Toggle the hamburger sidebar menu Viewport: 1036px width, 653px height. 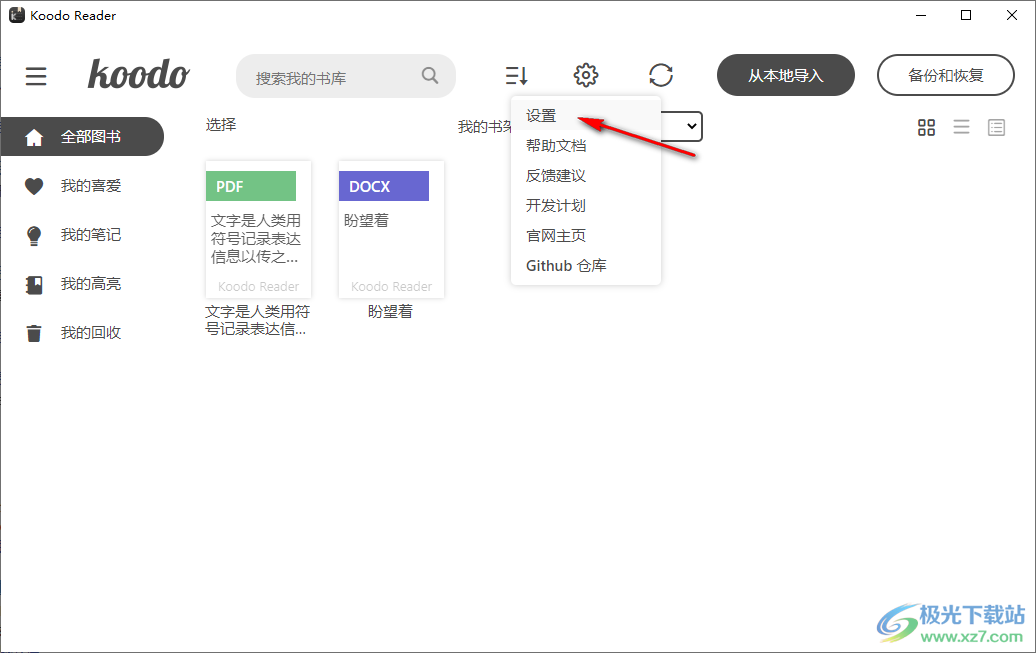coord(36,76)
